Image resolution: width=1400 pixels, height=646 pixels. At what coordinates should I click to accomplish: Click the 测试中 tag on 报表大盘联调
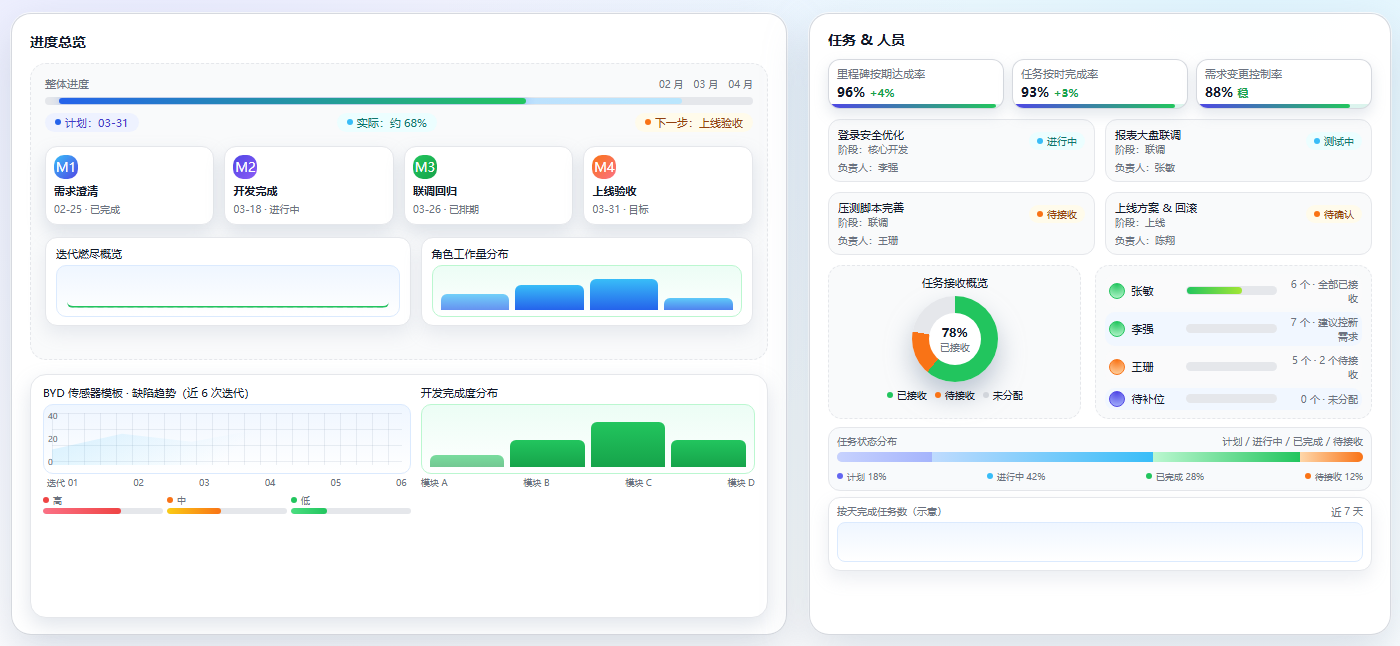coord(1333,142)
